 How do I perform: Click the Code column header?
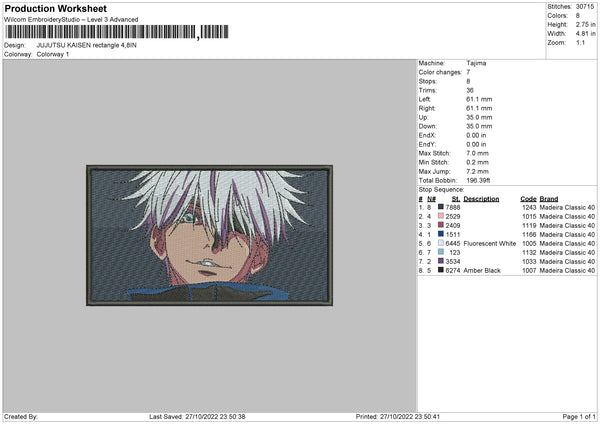click(528, 198)
